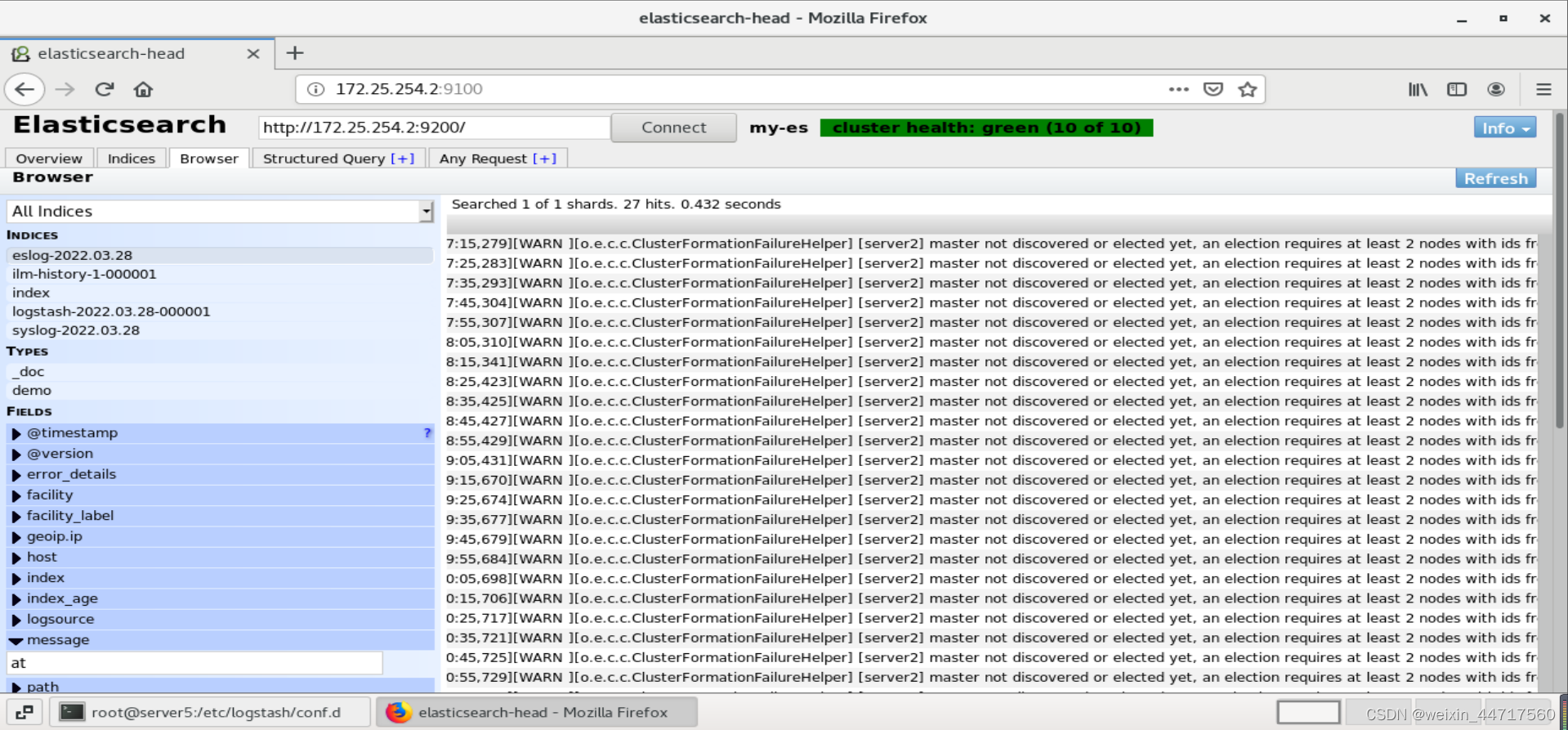Open the log row starting 0:55,729
Image resolution: width=1568 pixels, height=730 pixels.
coord(990,677)
